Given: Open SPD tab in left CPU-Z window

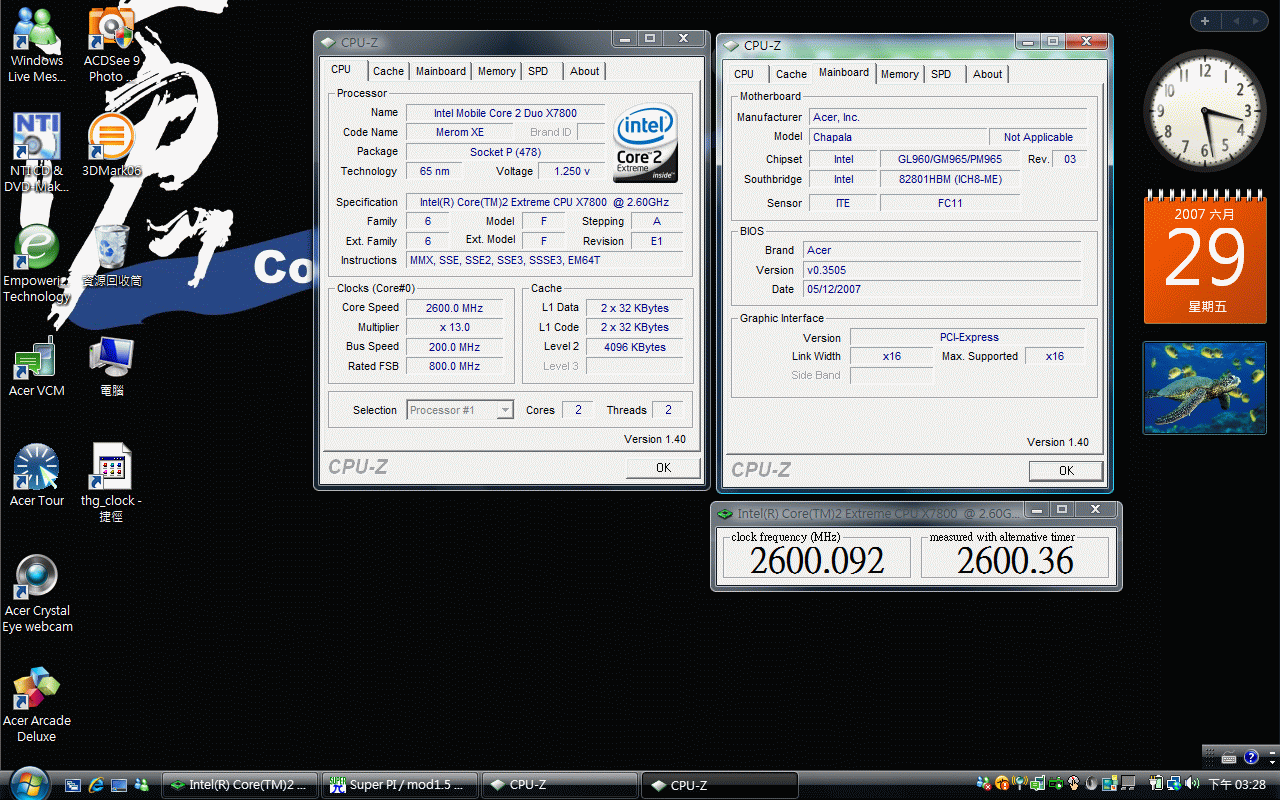Looking at the screenshot, I should 538,71.
